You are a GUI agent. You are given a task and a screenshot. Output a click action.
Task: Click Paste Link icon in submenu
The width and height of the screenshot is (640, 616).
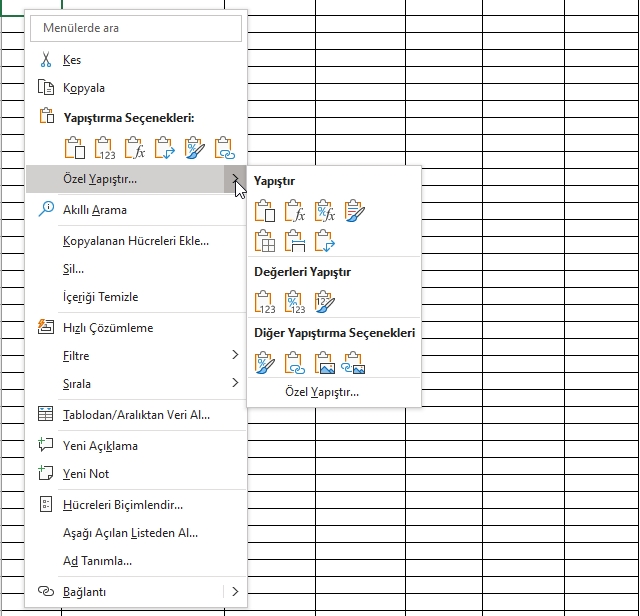pyautogui.click(x=295, y=362)
